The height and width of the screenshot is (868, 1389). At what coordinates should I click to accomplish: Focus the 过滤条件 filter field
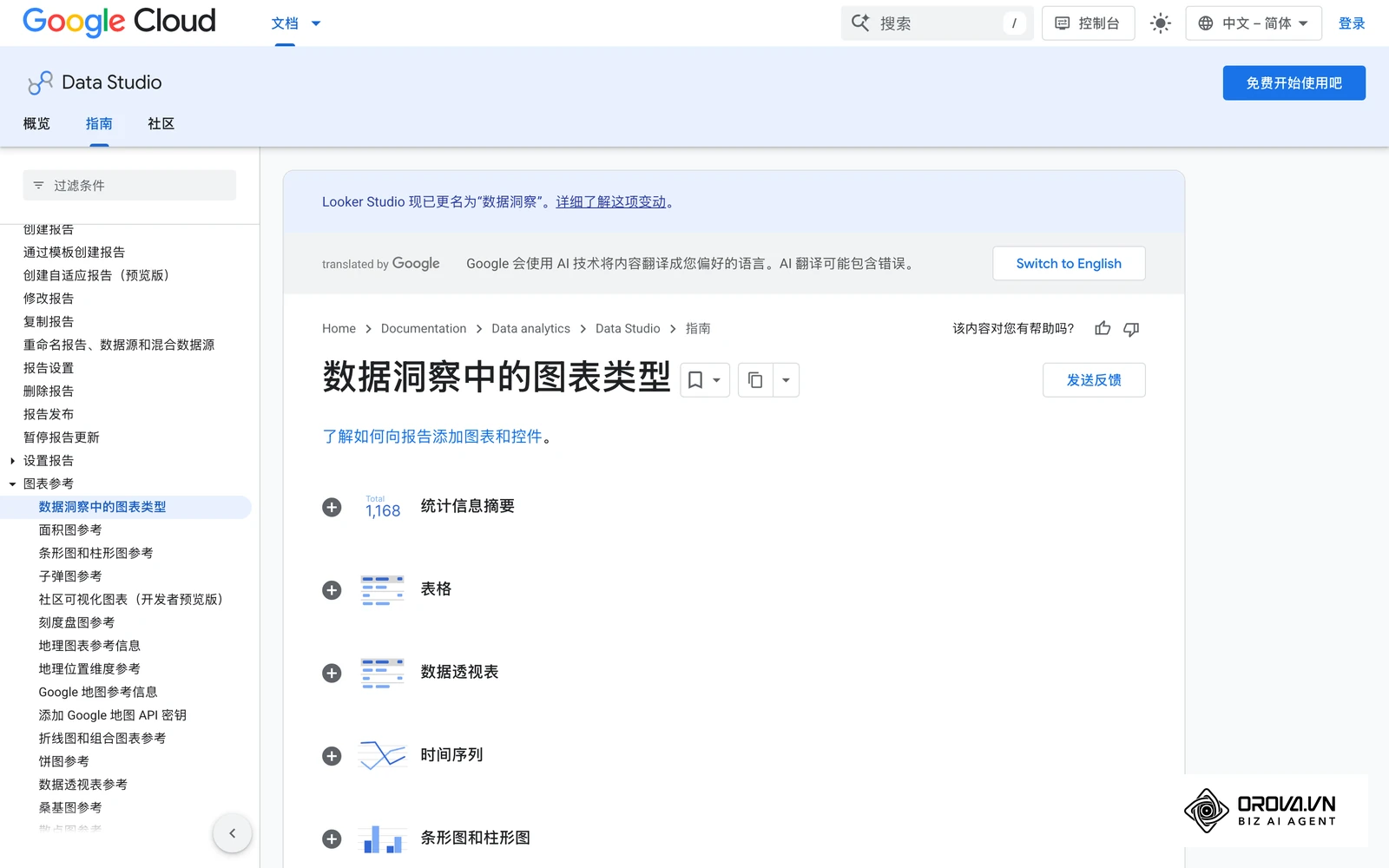[129, 186]
